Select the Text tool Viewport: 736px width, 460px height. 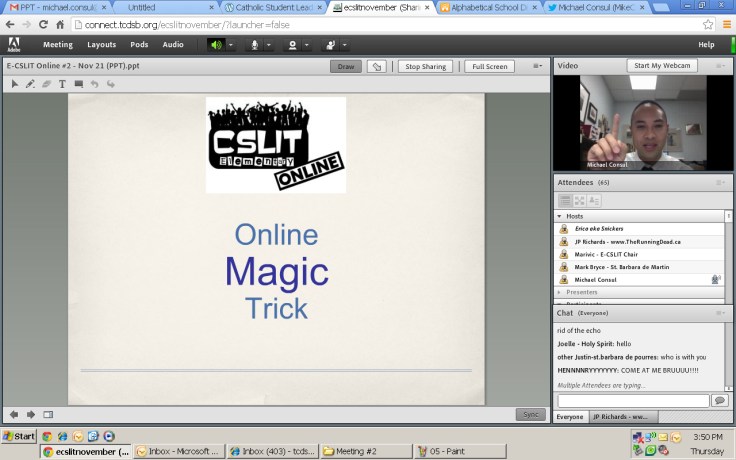coord(62,84)
